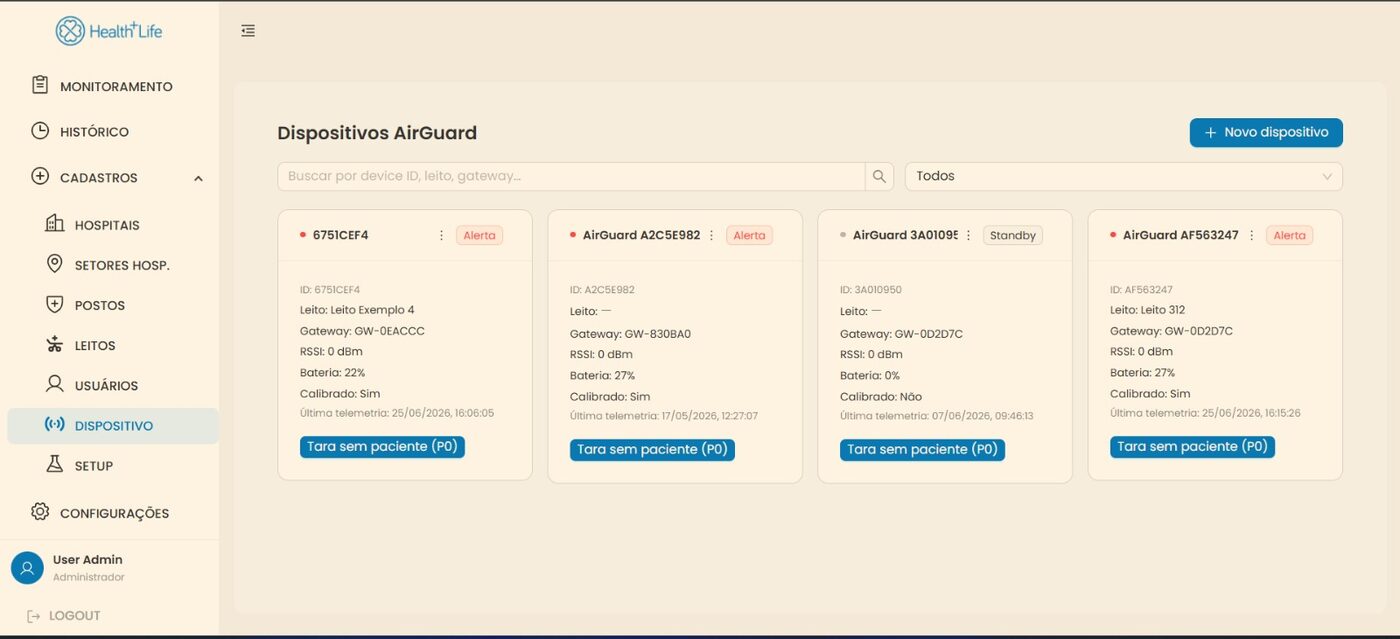
Task: Select the Dispositivo menu item
Action: [112, 425]
